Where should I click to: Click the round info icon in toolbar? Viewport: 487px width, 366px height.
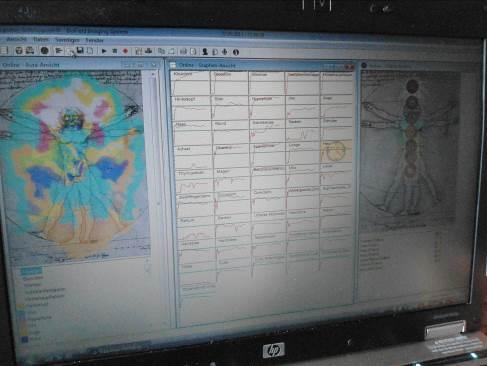pos(236,52)
